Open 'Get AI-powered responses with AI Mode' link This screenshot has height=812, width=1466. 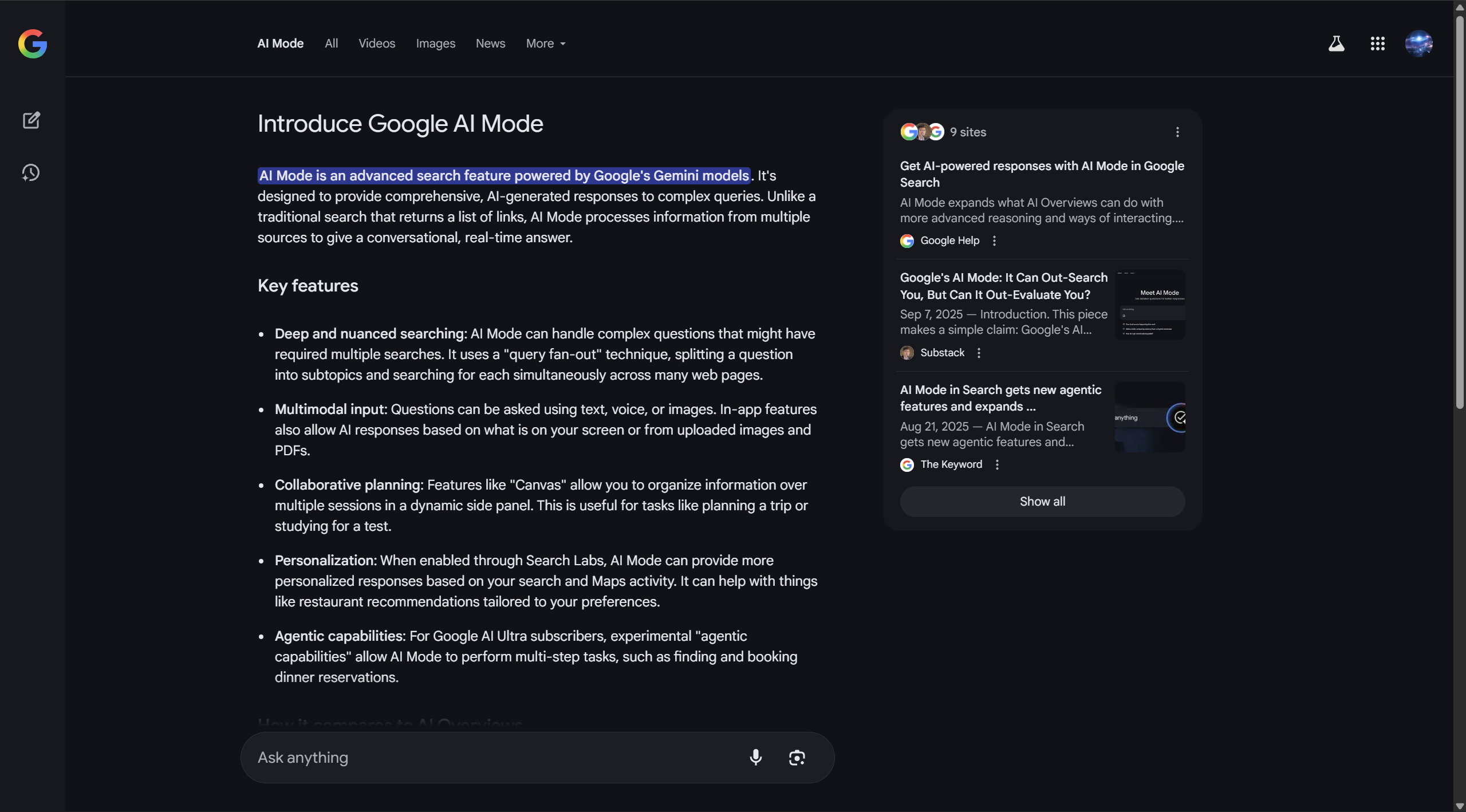point(1042,174)
